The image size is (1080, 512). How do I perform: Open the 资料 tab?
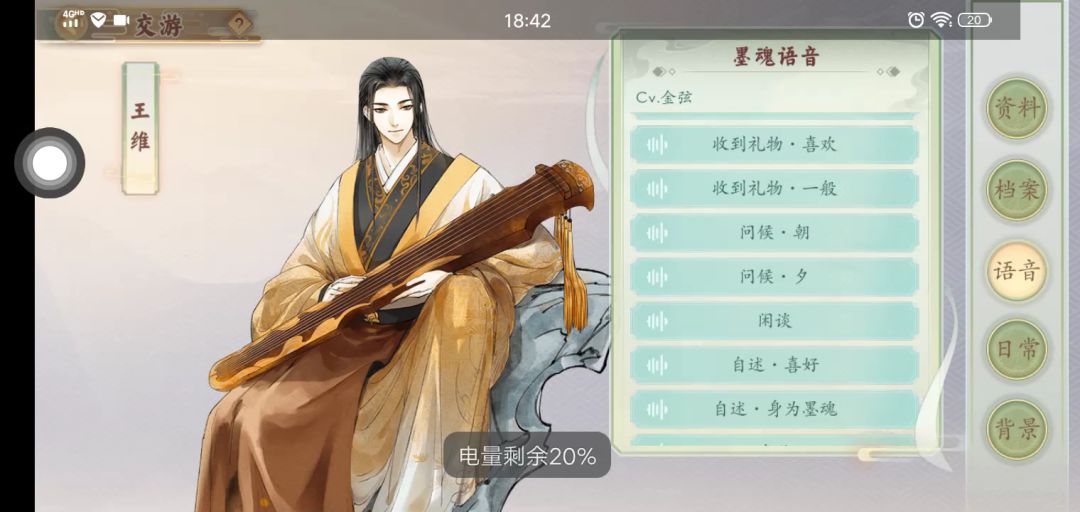(1017, 108)
